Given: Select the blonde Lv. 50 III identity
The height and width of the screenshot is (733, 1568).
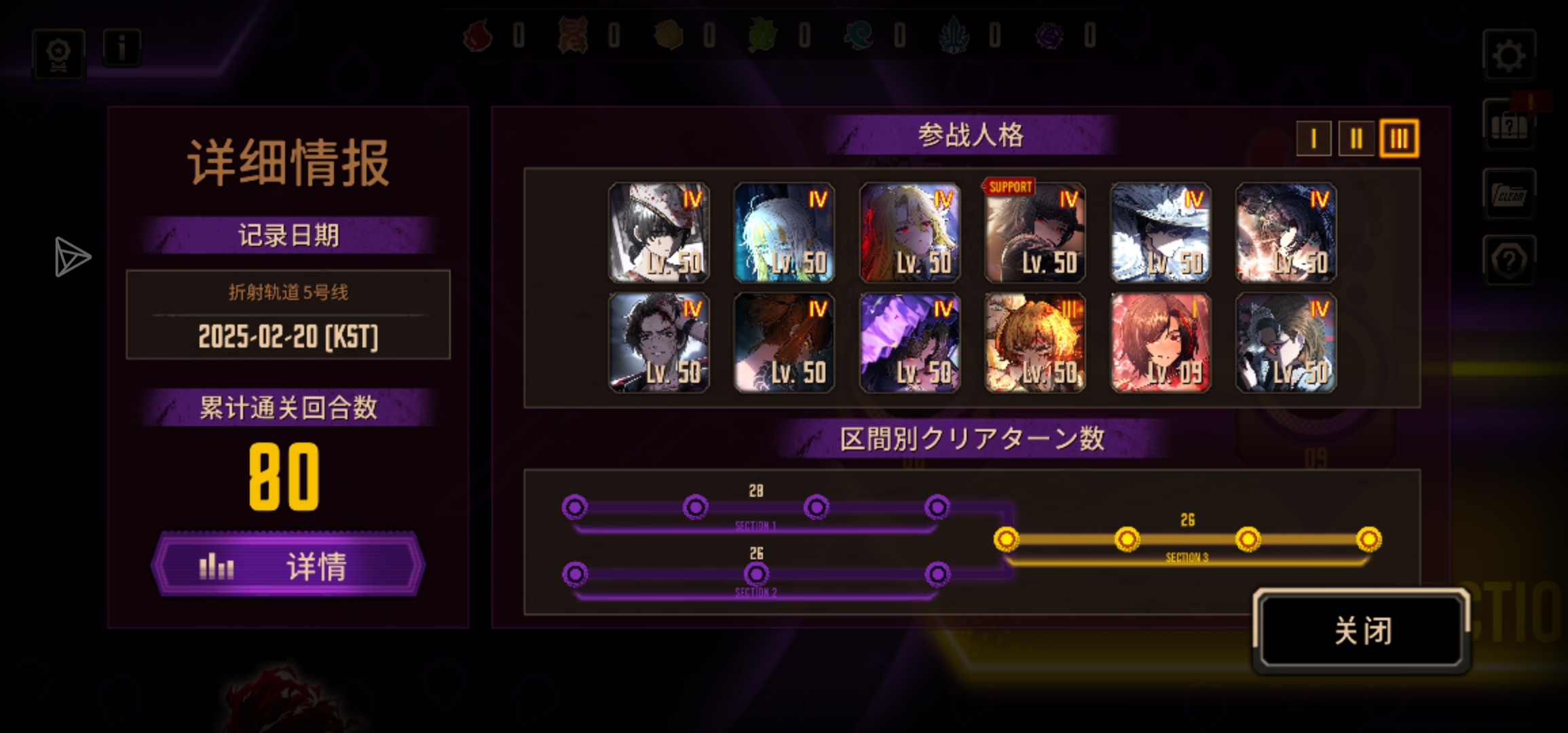Looking at the screenshot, I should click(1034, 343).
